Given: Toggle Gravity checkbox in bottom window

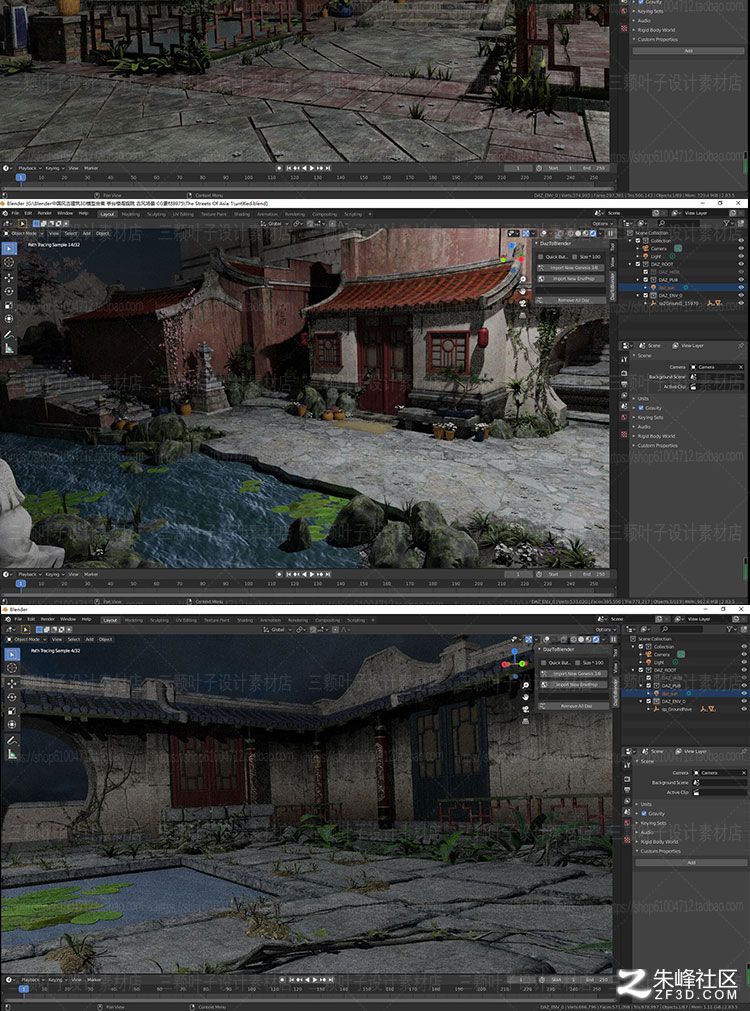Looking at the screenshot, I should click(644, 814).
